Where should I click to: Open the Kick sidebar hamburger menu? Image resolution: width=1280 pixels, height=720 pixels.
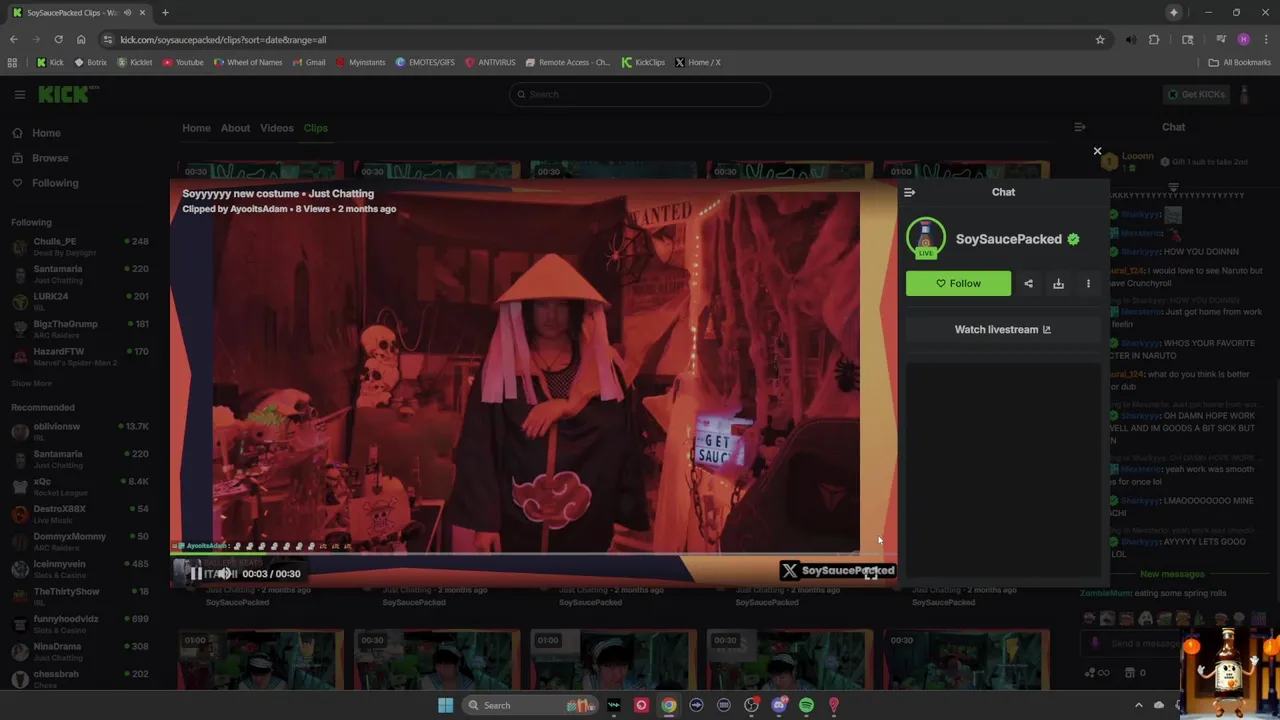click(x=19, y=94)
